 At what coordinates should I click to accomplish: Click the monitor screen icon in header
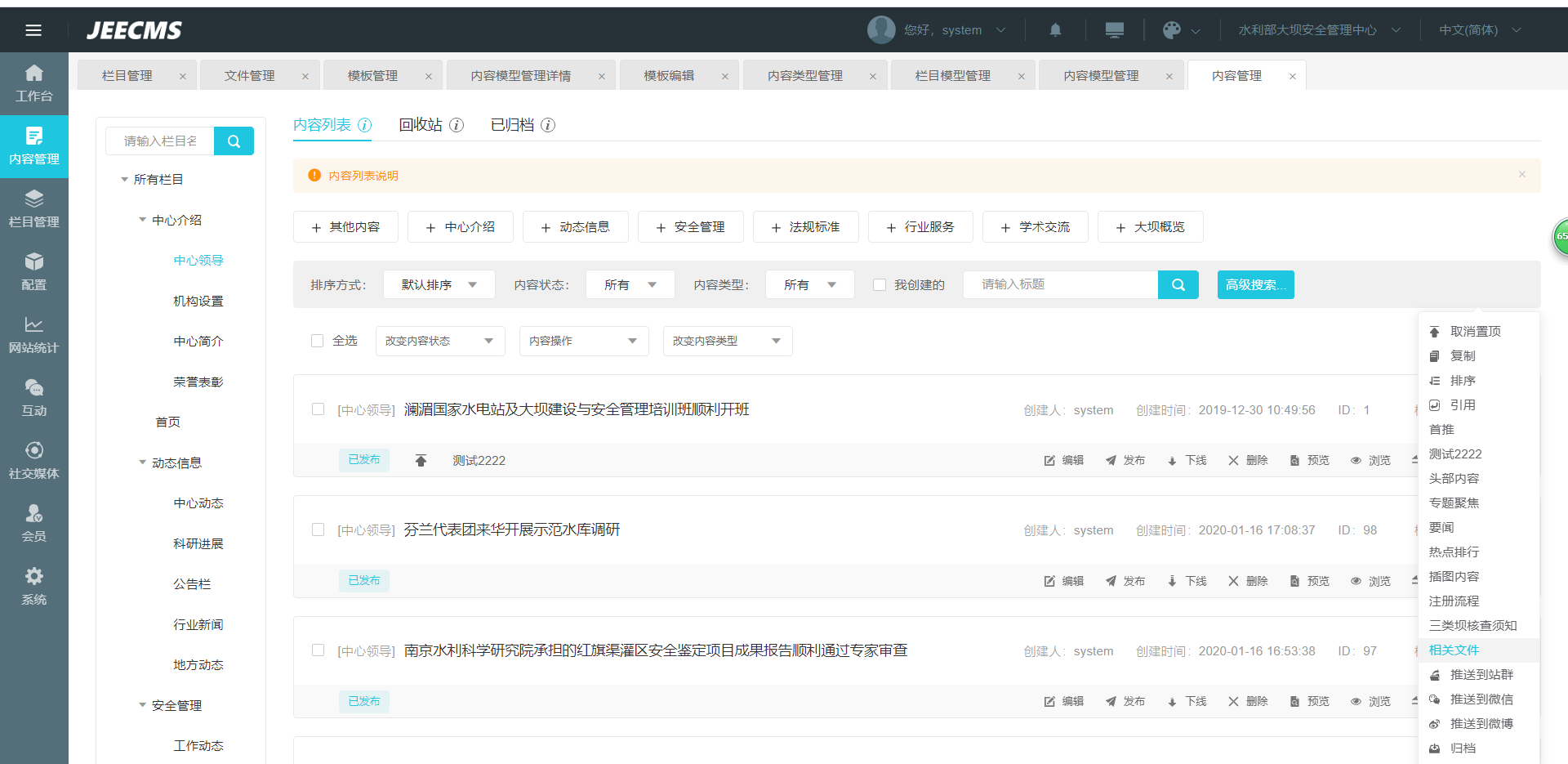pos(1114,30)
